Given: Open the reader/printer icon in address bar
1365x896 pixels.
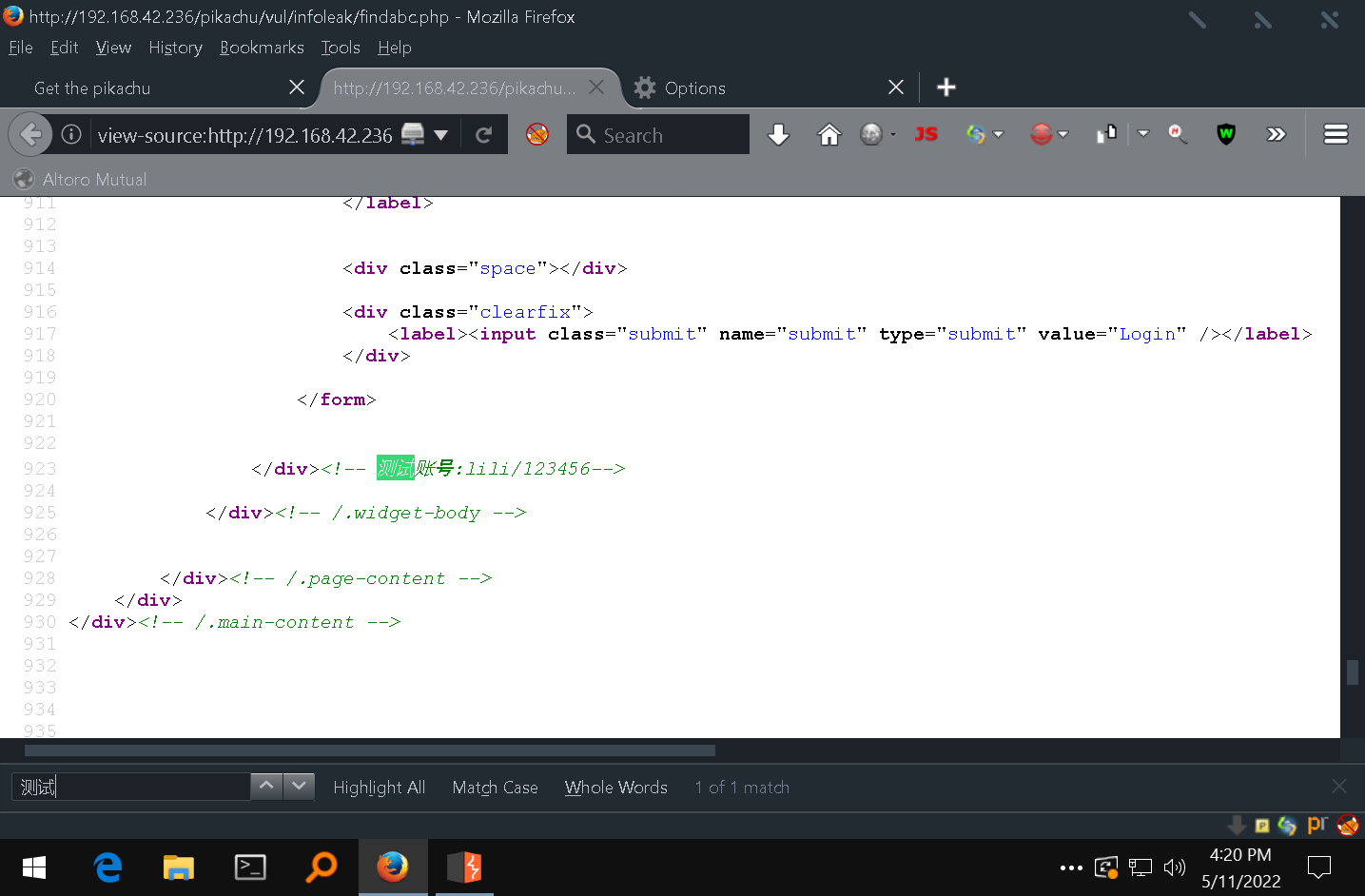Looking at the screenshot, I should [x=413, y=134].
